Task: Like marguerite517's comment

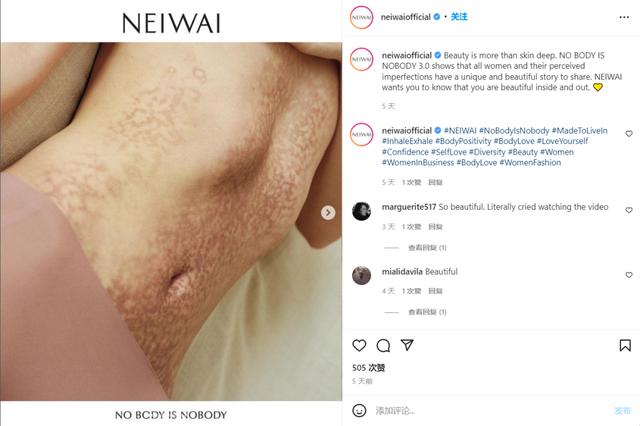Action: coord(629,210)
